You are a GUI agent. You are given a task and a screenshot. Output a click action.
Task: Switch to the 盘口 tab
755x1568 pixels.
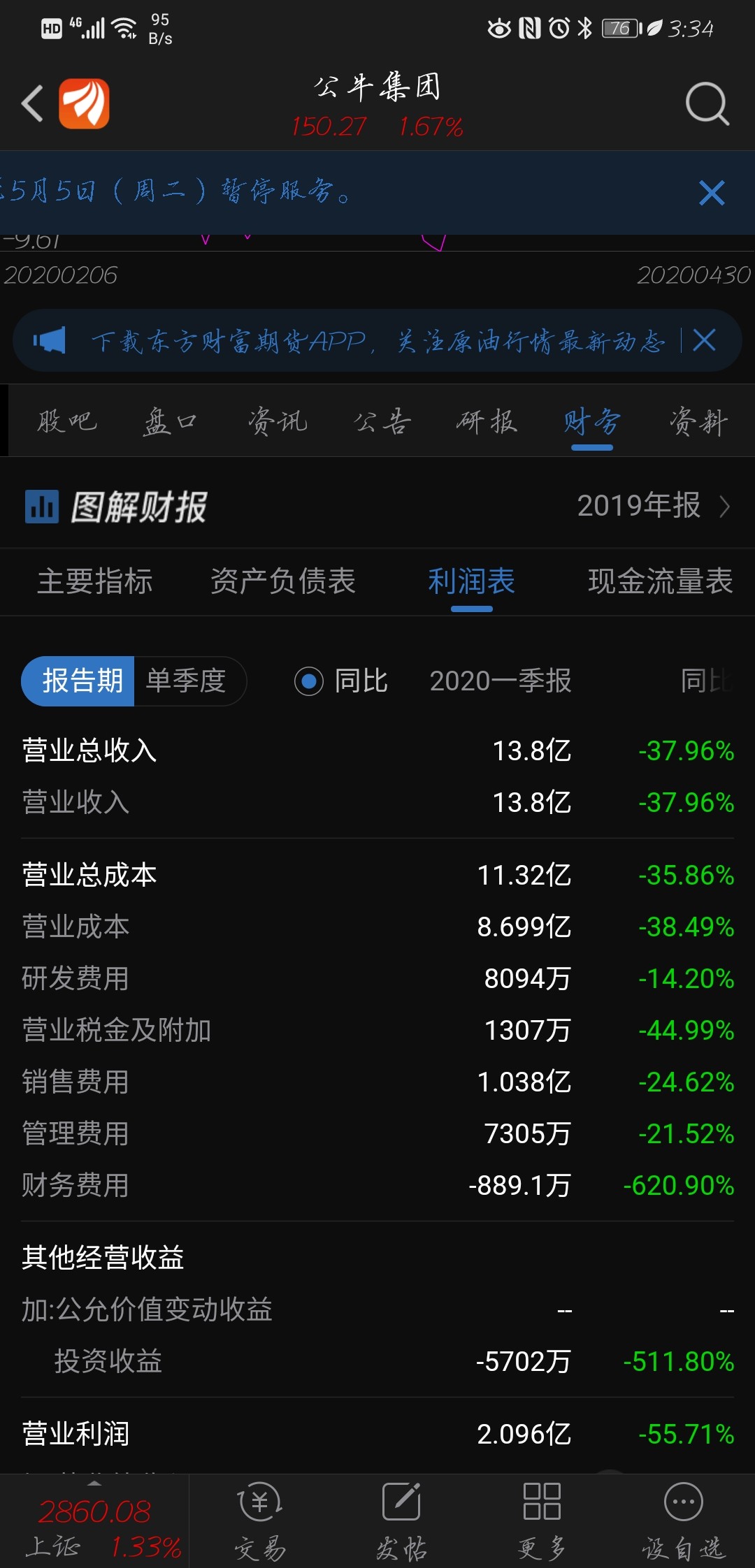tap(170, 421)
